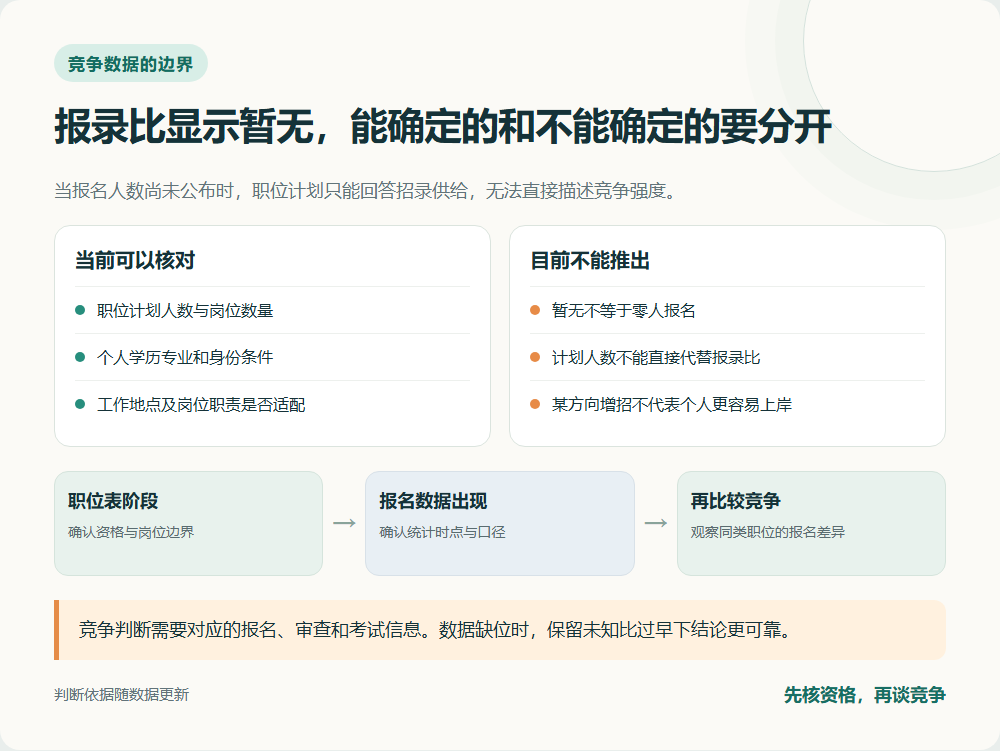1000x751 pixels.
Task: Click the text 观察同类职位的报名差异
Action: point(767,532)
